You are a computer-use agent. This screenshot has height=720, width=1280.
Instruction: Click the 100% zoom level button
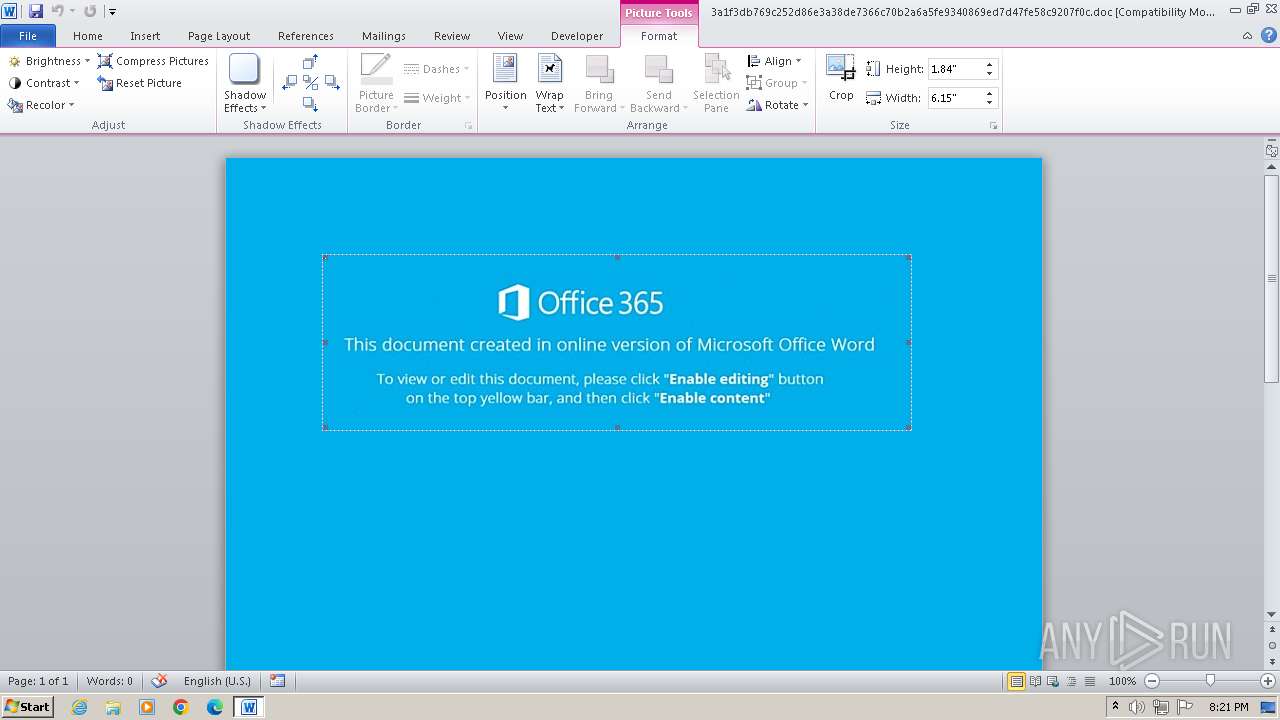coord(1122,681)
